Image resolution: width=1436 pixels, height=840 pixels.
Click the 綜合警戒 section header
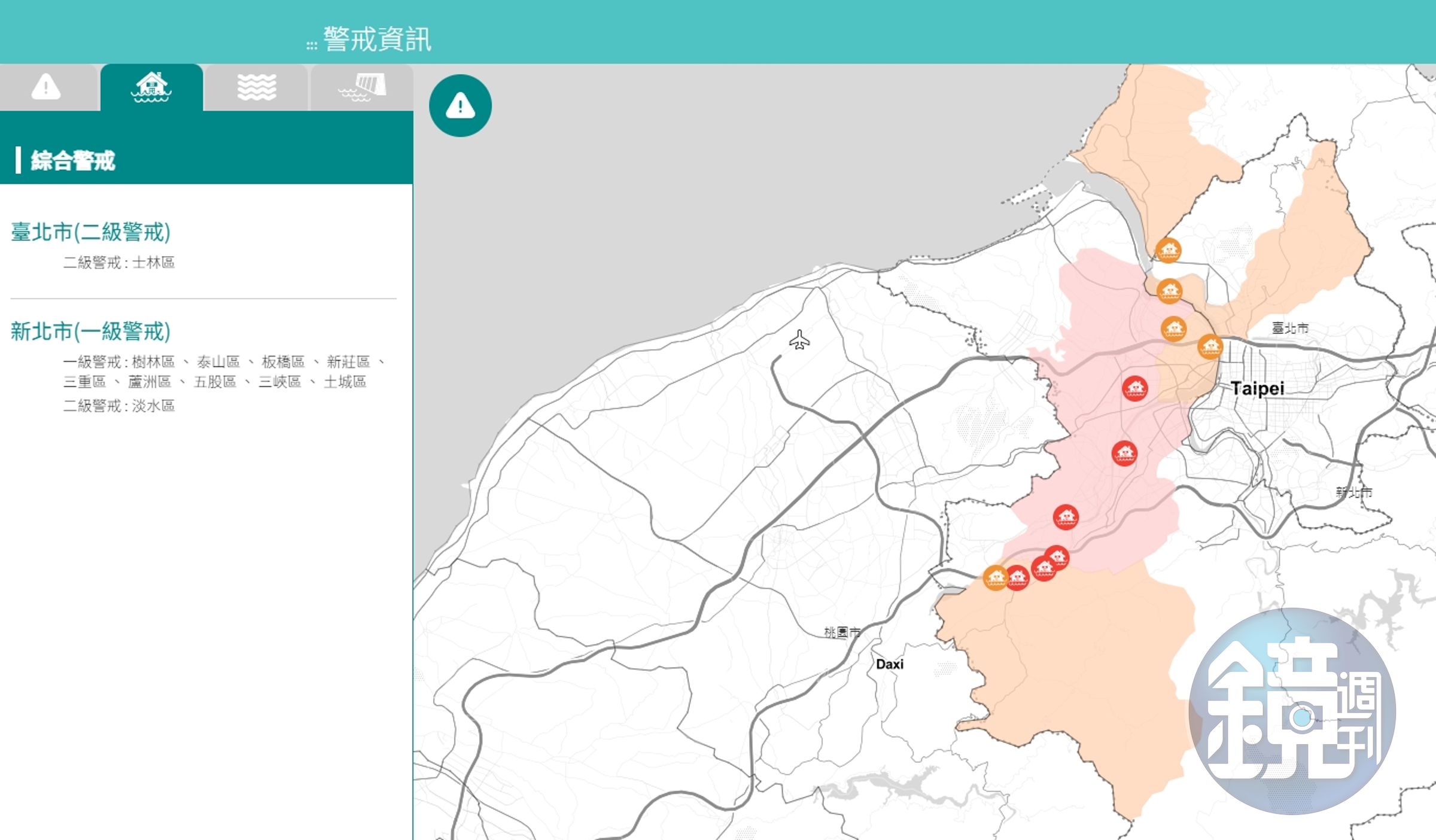(72, 160)
